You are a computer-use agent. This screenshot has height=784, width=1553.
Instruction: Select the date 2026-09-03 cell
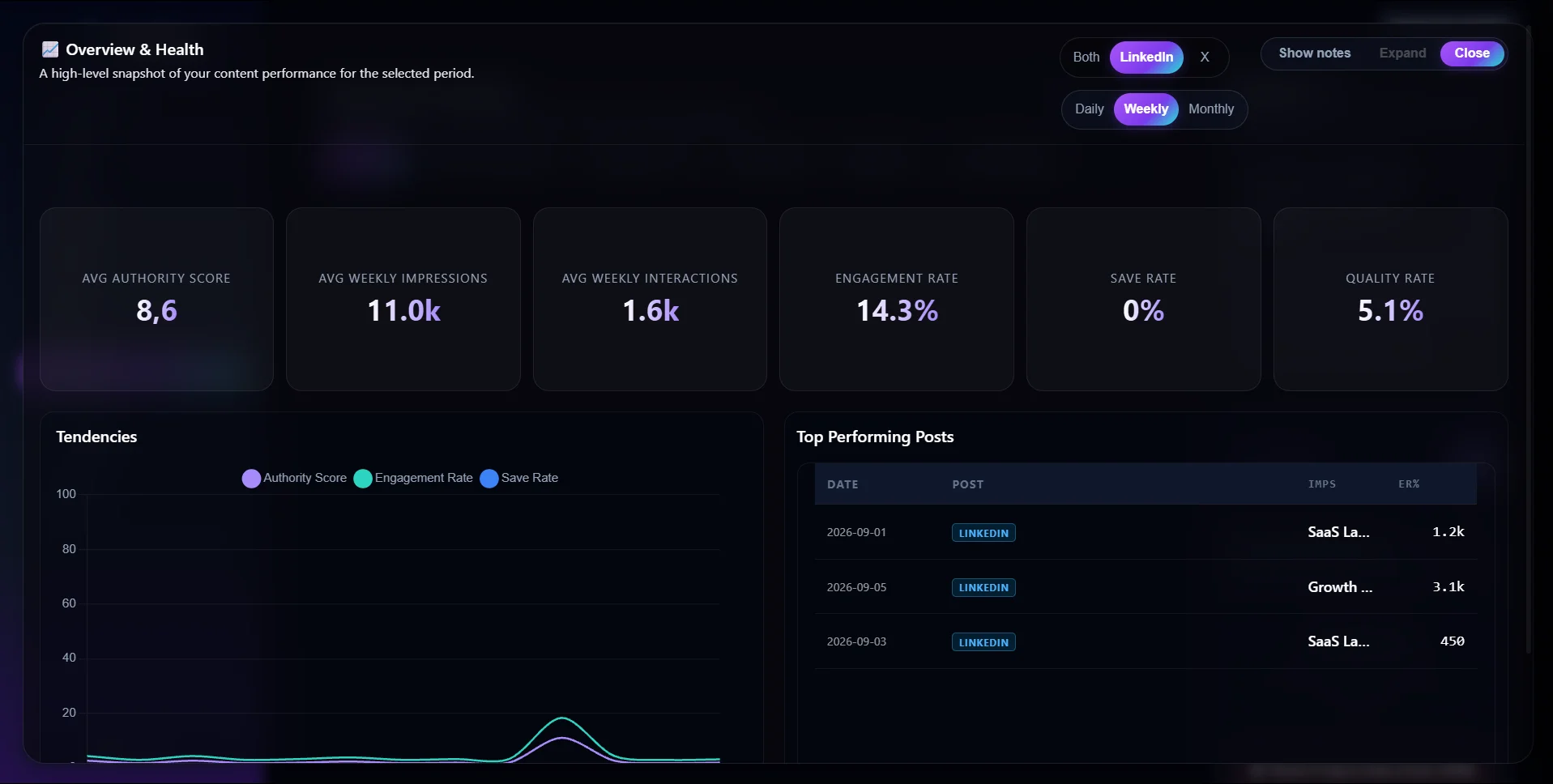[x=856, y=642]
